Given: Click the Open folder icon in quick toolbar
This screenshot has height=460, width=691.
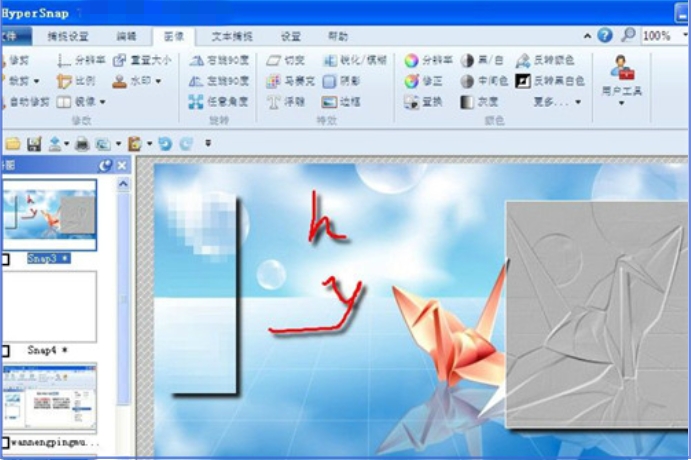Looking at the screenshot, I should click(x=13, y=143).
